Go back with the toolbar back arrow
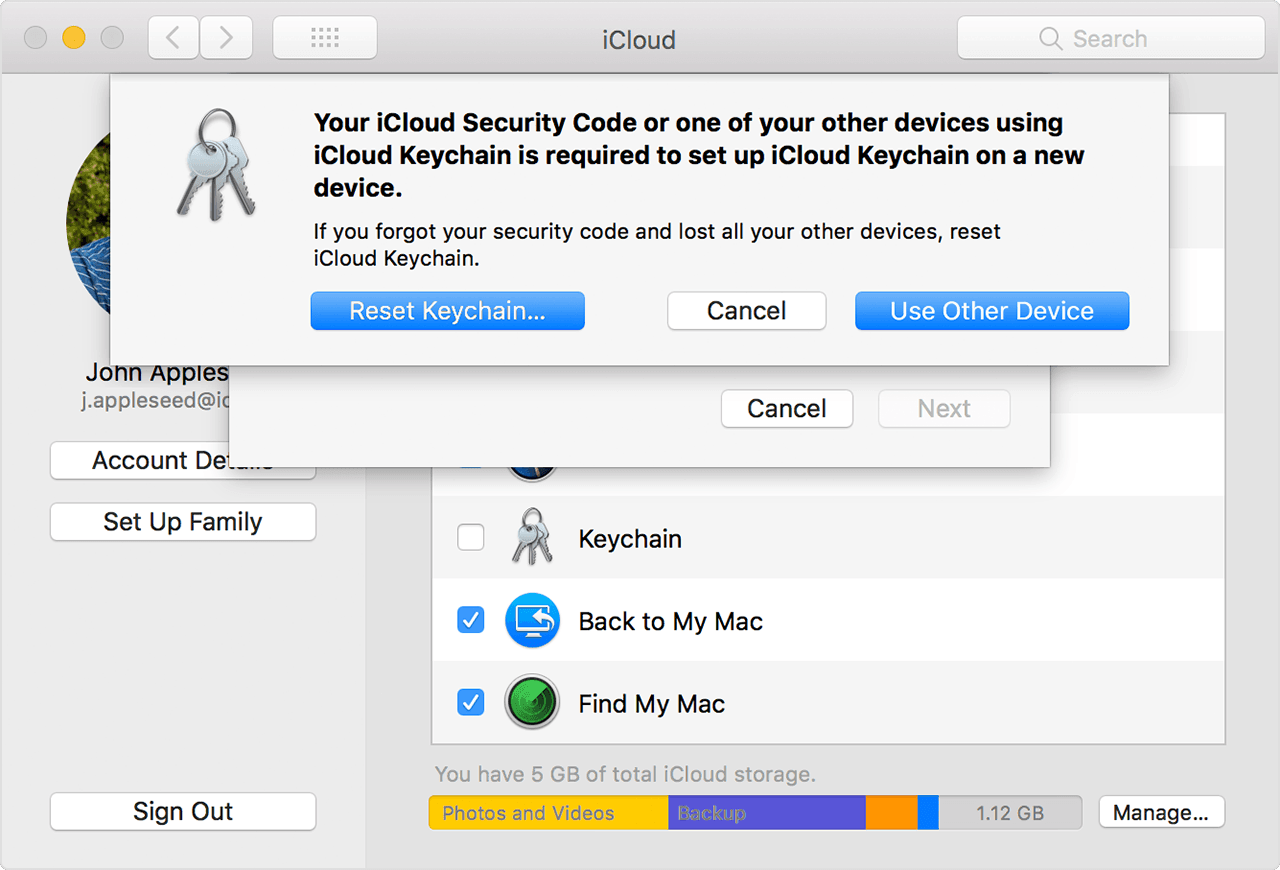This screenshot has width=1280, height=870. pyautogui.click(x=173, y=38)
